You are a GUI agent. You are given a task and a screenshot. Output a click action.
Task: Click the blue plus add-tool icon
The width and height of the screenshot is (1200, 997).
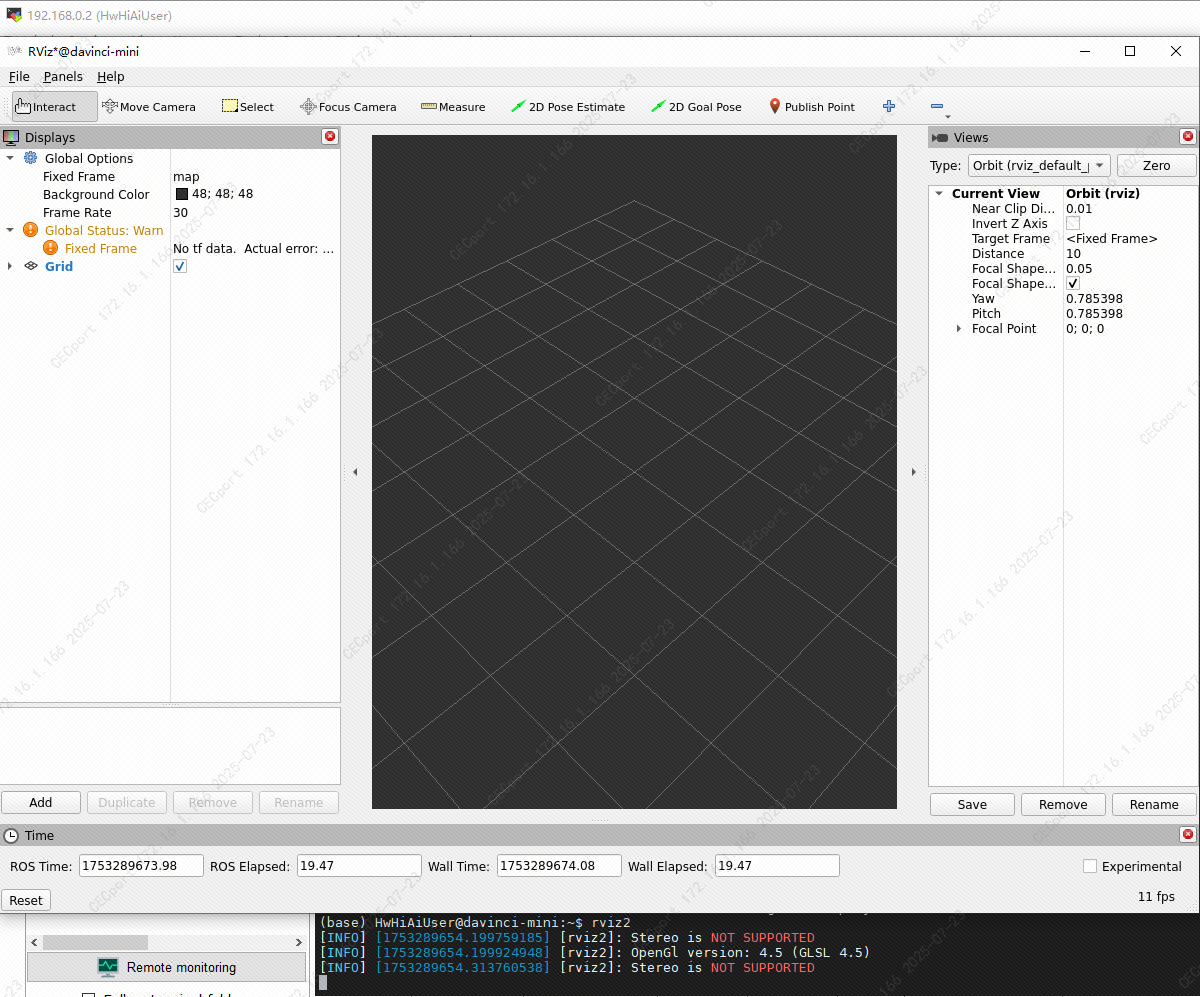tap(889, 106)
